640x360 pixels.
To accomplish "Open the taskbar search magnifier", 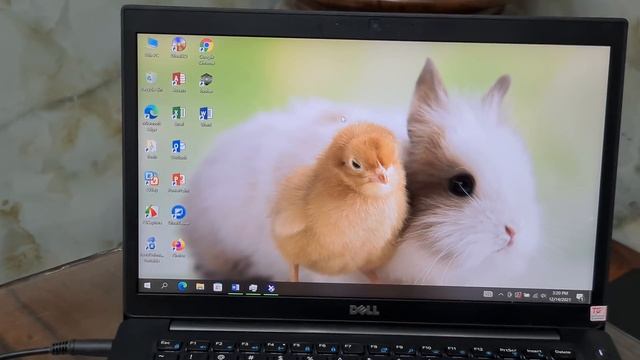I will pyautogui.click(x=164, y=286).
